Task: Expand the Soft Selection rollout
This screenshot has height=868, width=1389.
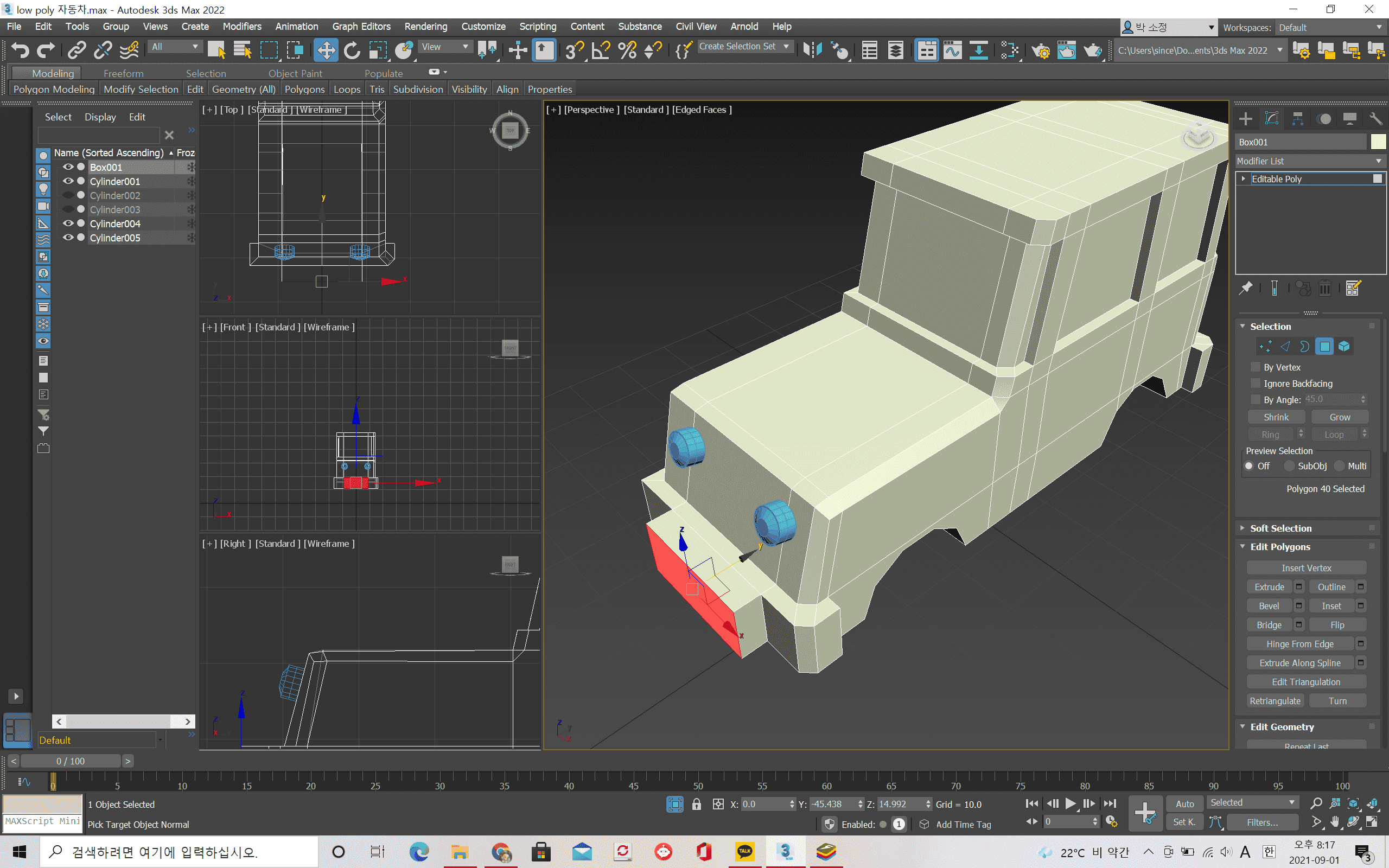Action: (1280, 528)
